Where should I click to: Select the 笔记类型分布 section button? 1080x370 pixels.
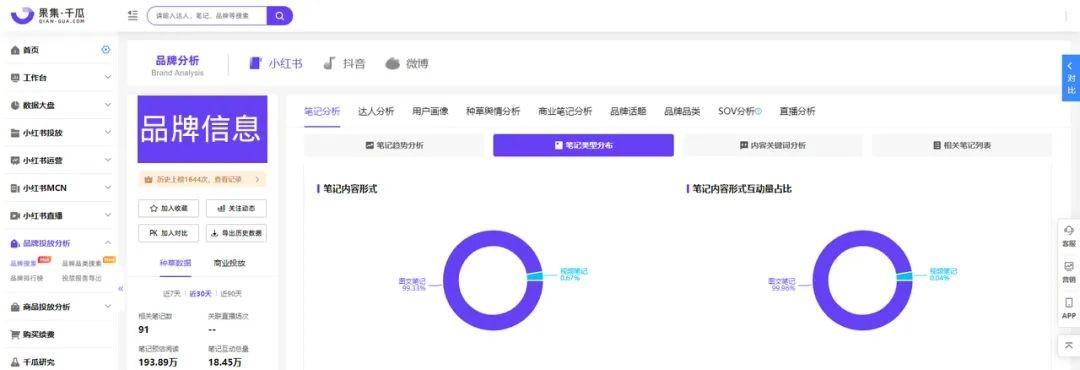pyautogui.click(x=583, y=145)
